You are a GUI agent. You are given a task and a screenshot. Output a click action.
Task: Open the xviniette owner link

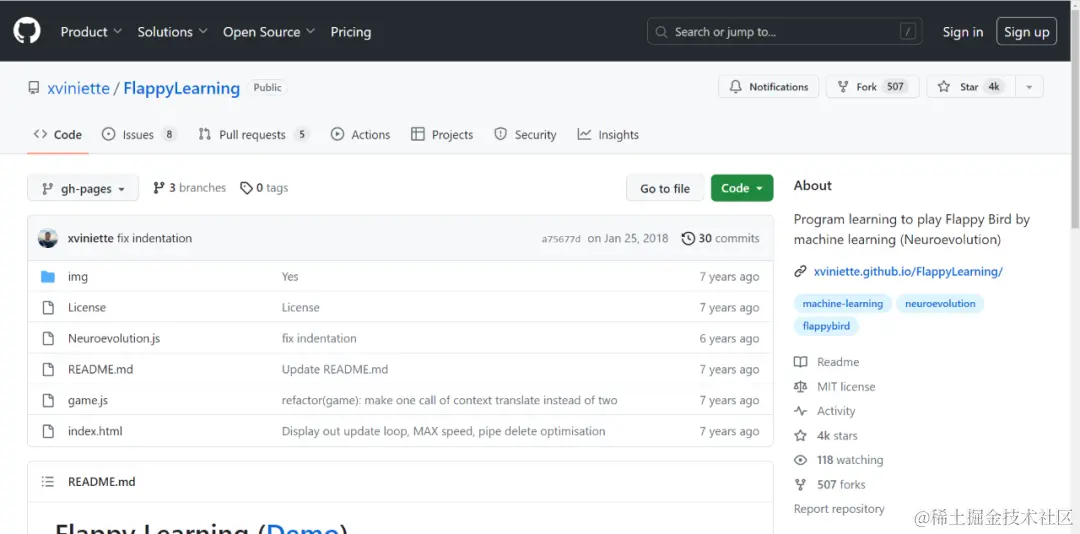click(x=79, y=88)
